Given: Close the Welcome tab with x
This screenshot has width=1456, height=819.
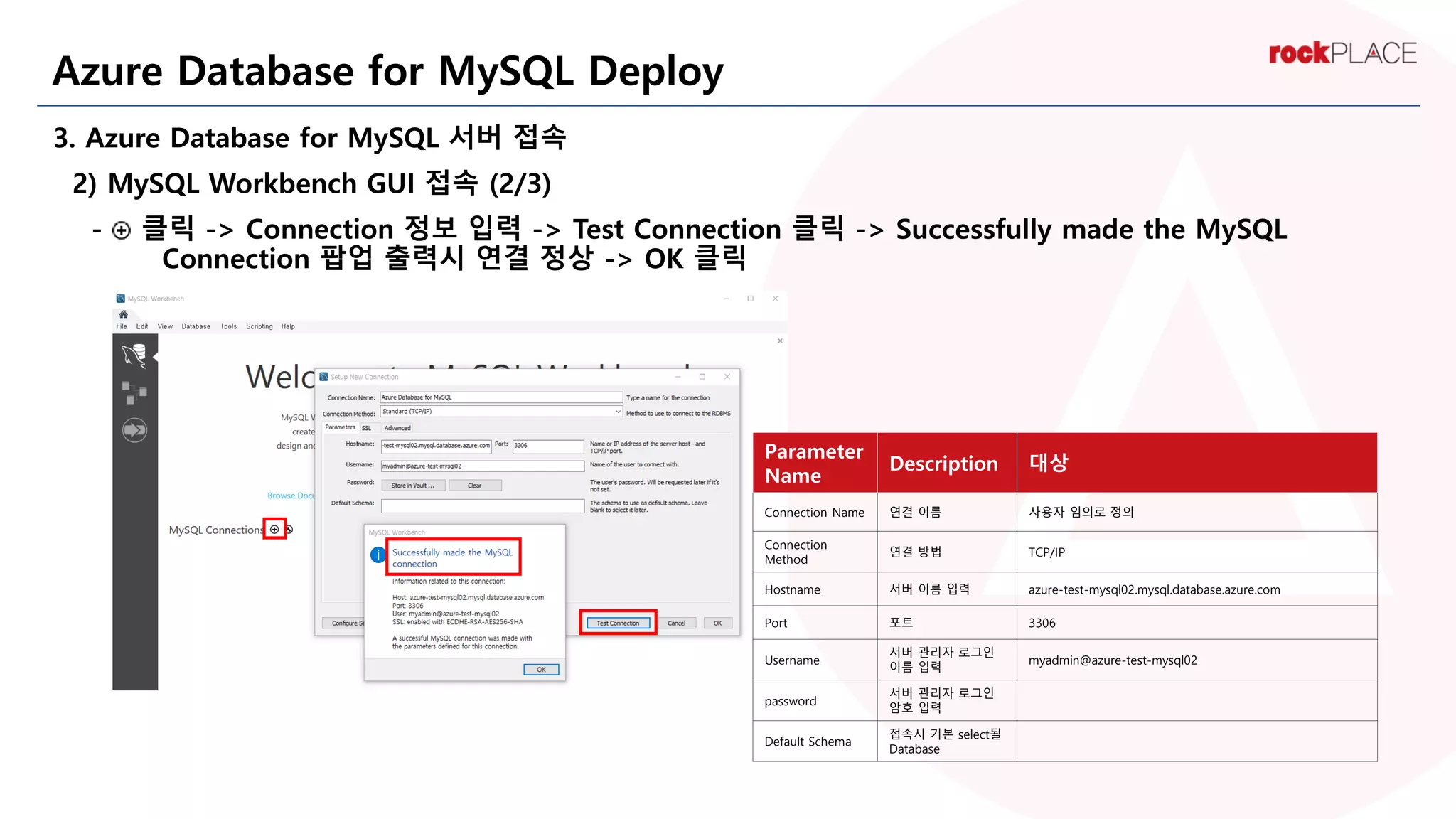Looking at the screenshot, I should click(x=780, y=341).
